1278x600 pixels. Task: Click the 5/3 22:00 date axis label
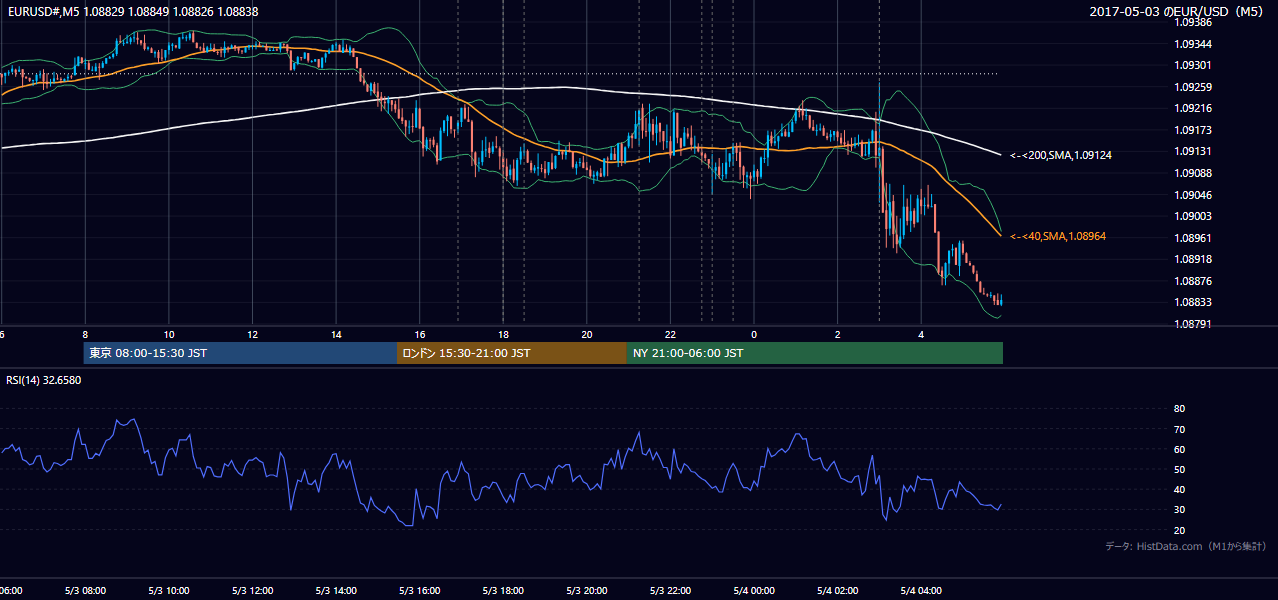point(671,591)
